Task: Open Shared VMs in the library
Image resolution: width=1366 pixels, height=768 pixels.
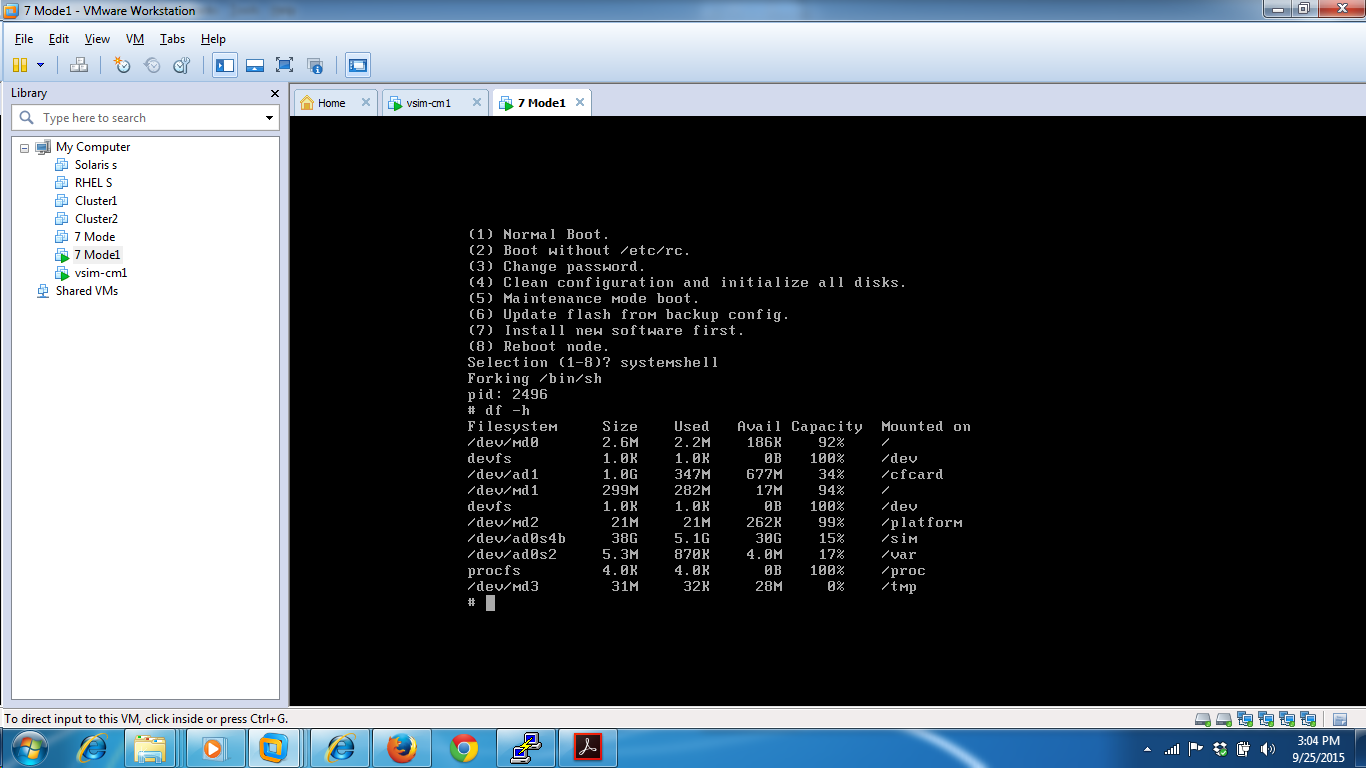Action: tap(87, 291)
